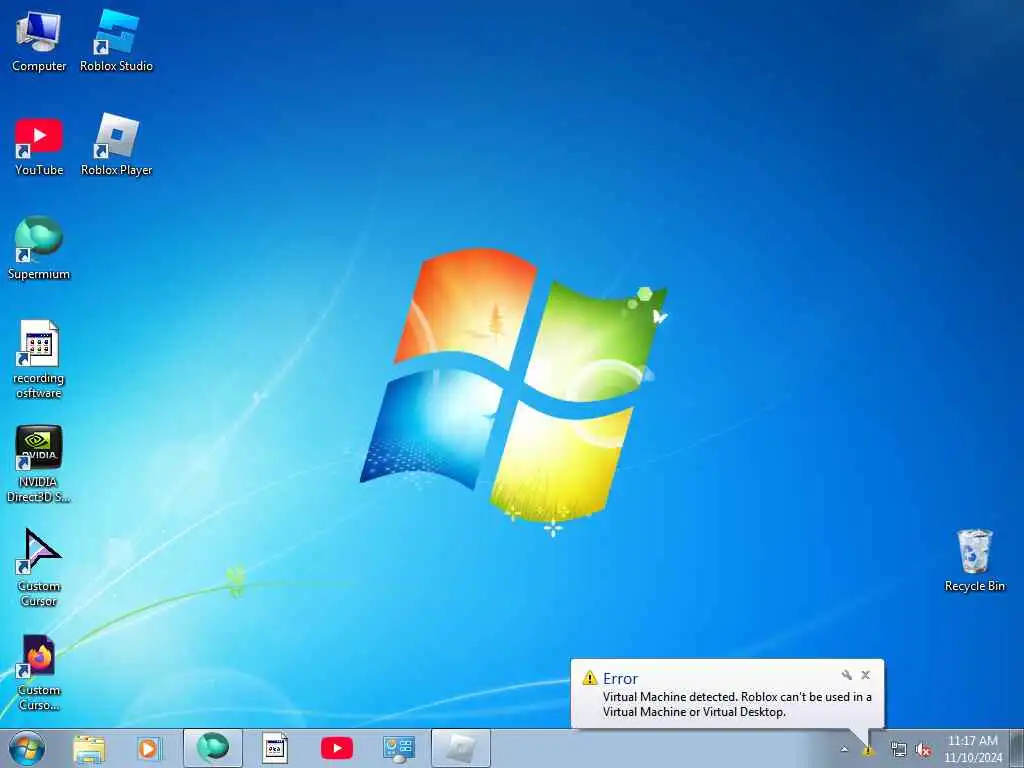This screenshot has height=768, width=1024.
Task: Click the Error balloon title
Action: [x=620, y=679]
